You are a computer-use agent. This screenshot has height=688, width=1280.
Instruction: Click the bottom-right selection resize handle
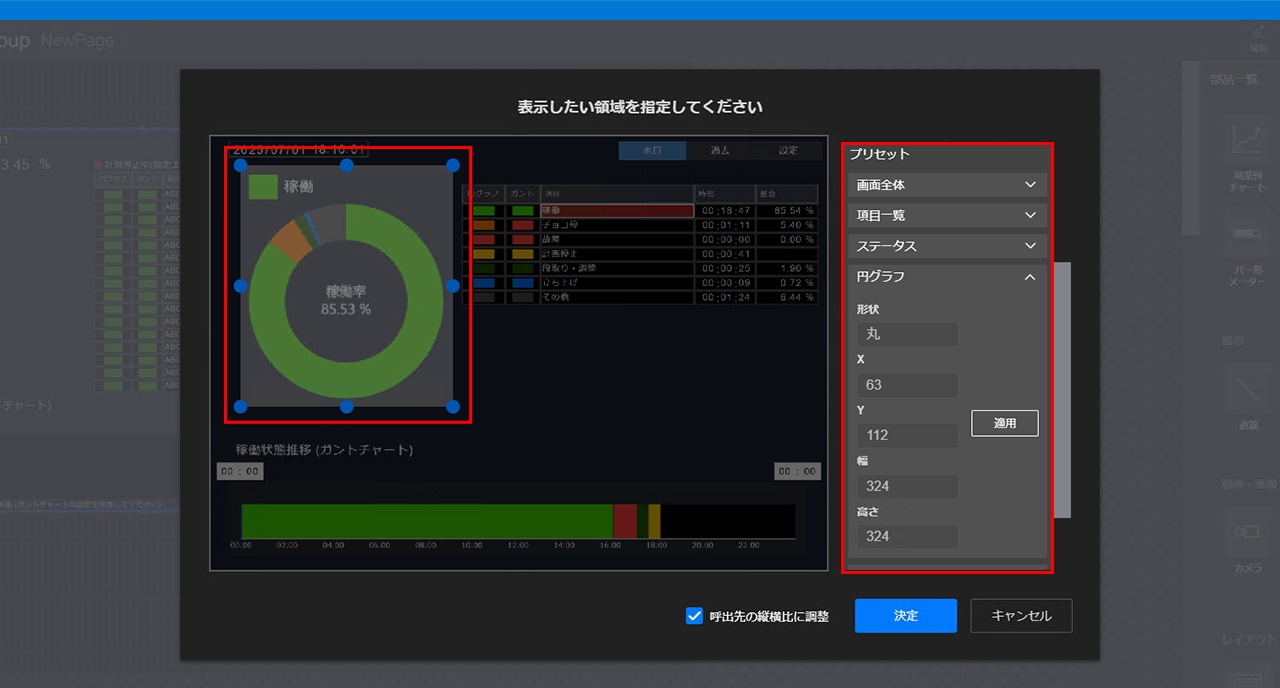[x=453, y=406]
